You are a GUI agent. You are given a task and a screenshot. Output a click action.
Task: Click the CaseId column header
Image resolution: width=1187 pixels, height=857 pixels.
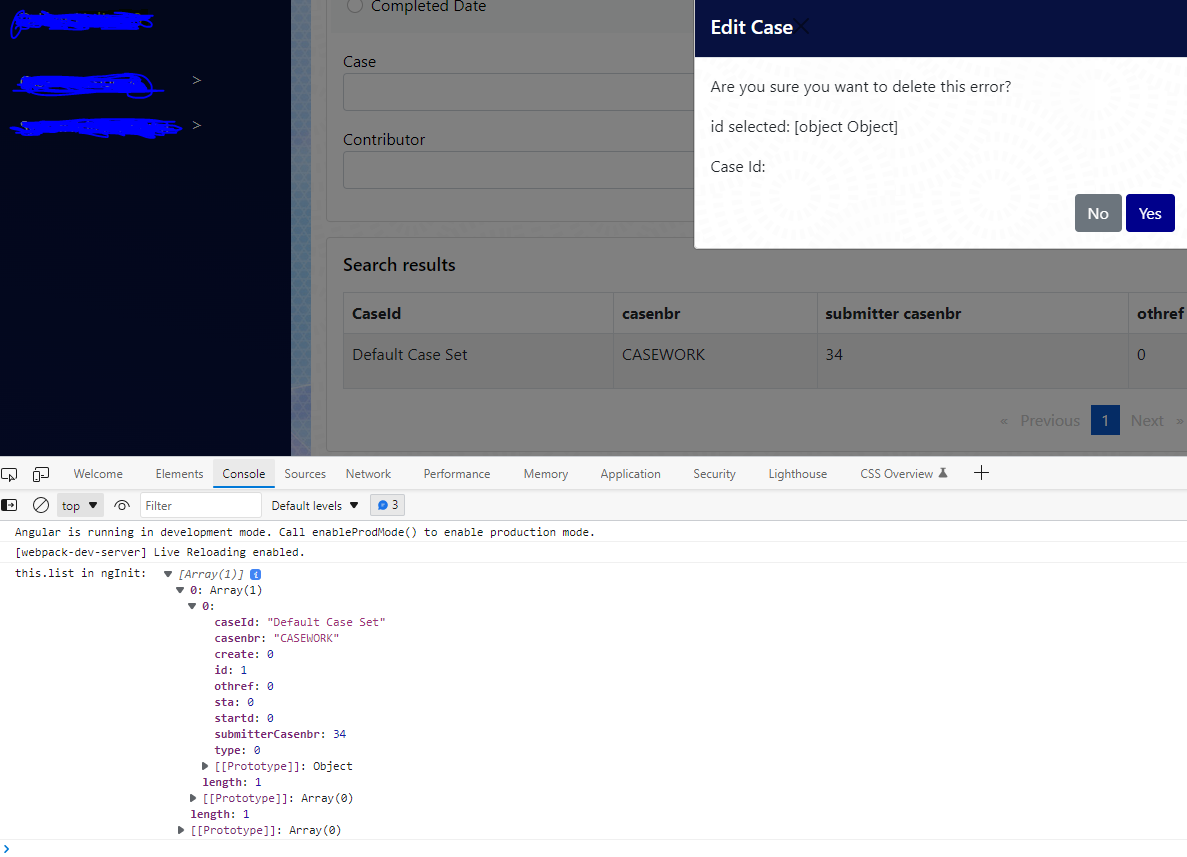[478, 313]
